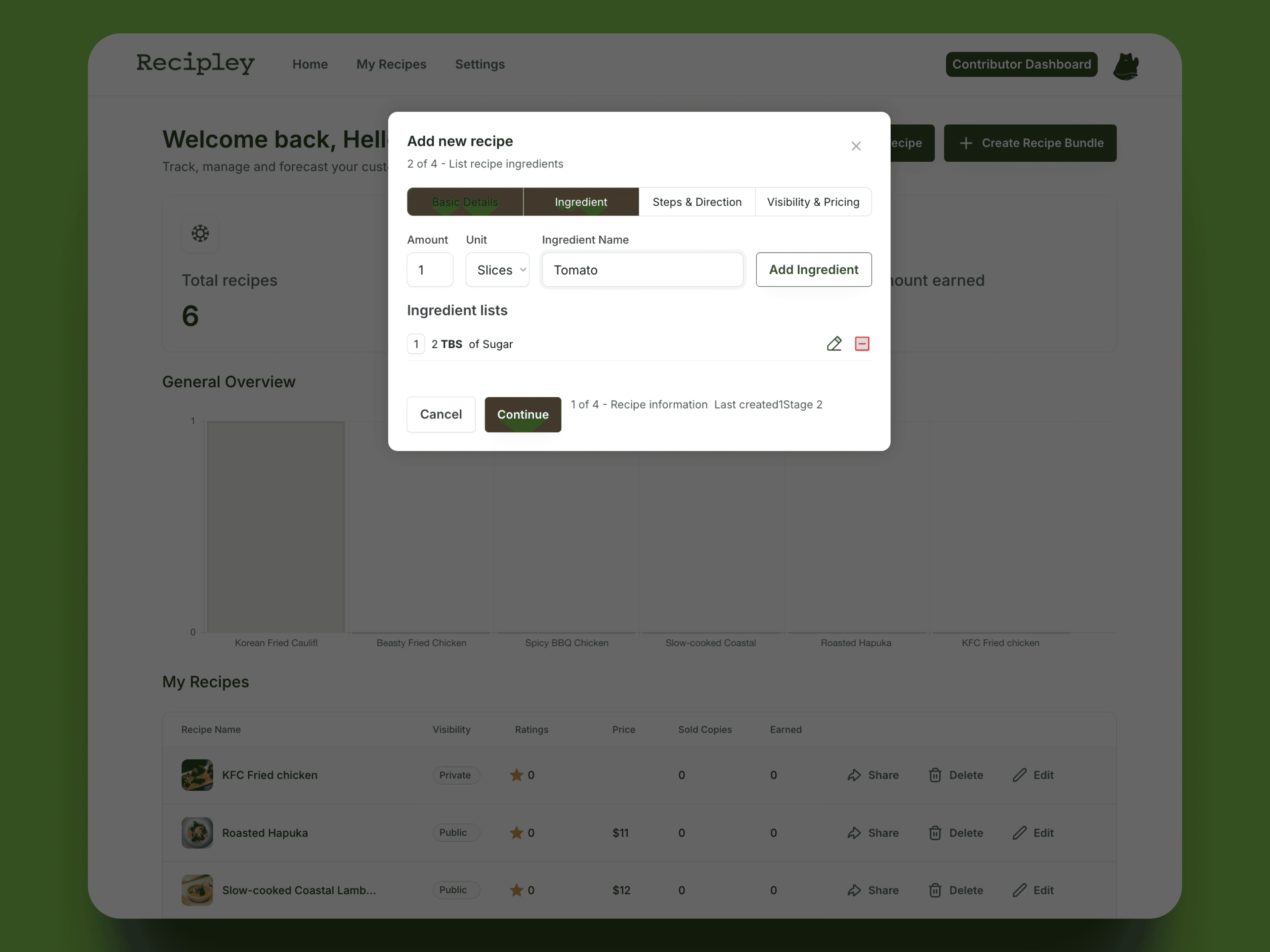Click the Beasty Fried Chicken chart label
The image size is (1270, 952).
[421, 643]
